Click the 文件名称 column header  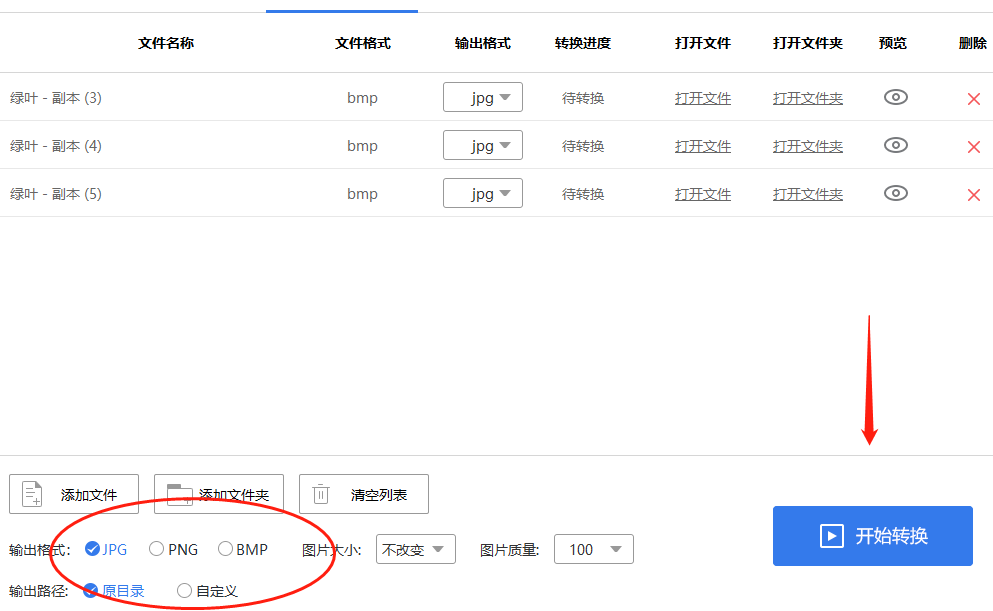[166, 43]
